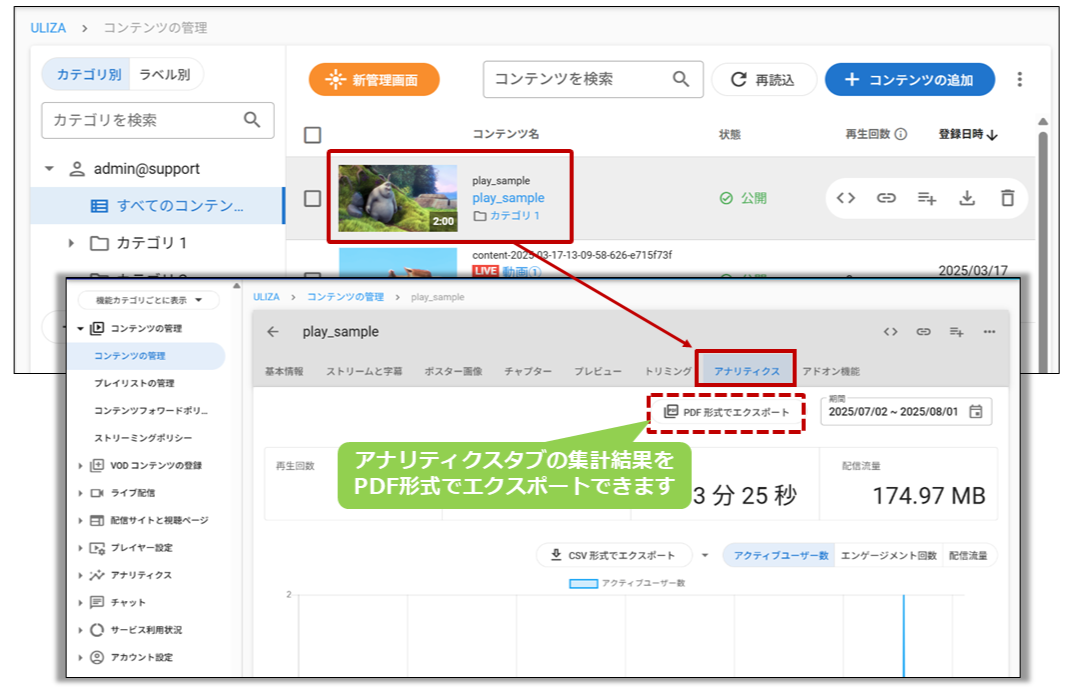Expand ライブ配信 sidebar section
The height and width of the screenshot is (691, 1068).
(80, 493)
